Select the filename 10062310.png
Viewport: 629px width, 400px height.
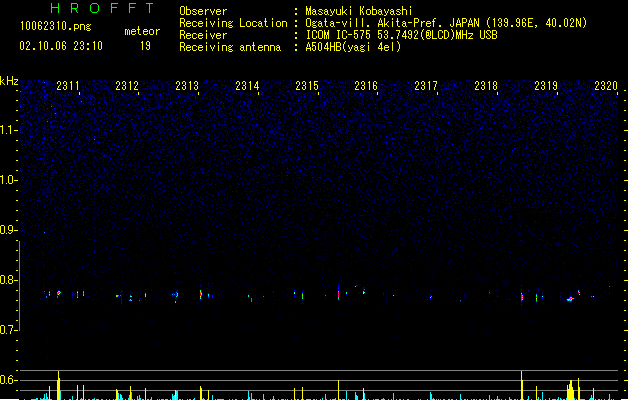(55, 26)
